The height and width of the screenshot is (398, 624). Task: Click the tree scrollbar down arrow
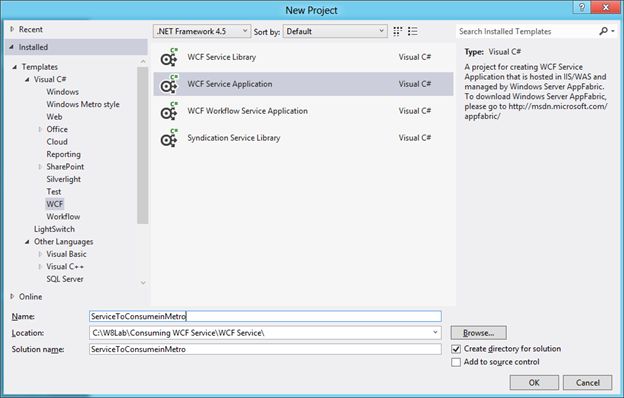pyautogui.click(x=143, y=283)
